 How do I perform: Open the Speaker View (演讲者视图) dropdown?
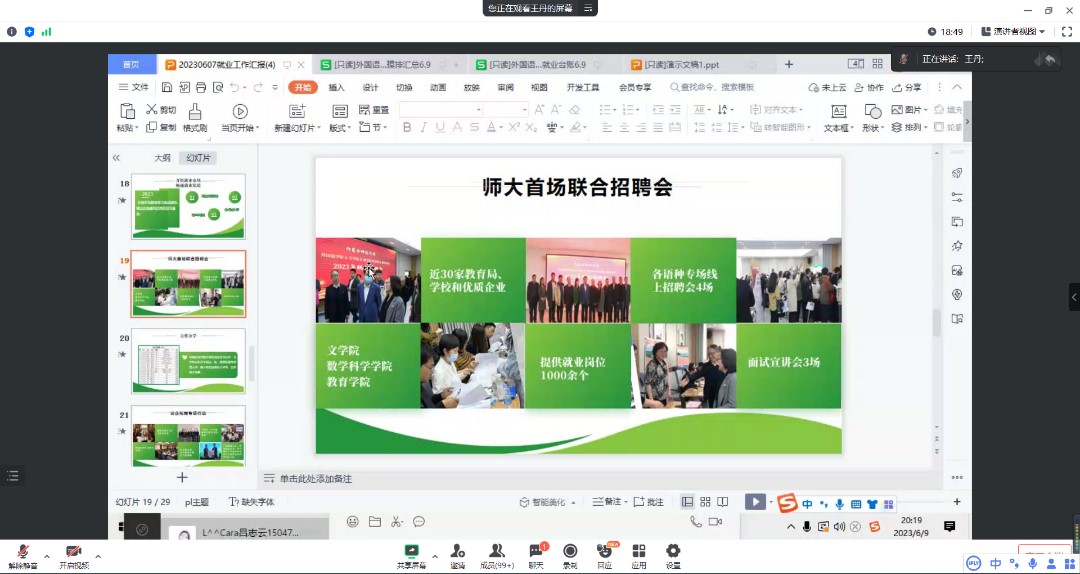click(x=1014, y=32)
